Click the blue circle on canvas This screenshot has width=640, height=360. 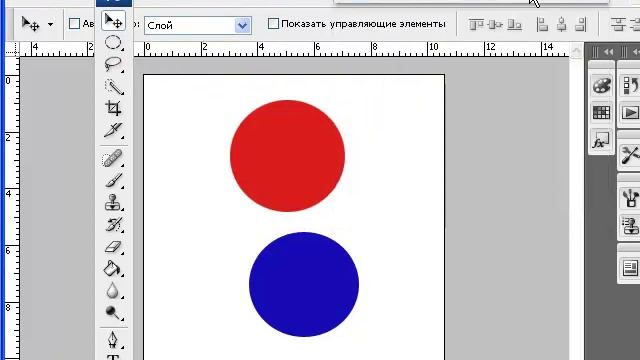(304, 284)
